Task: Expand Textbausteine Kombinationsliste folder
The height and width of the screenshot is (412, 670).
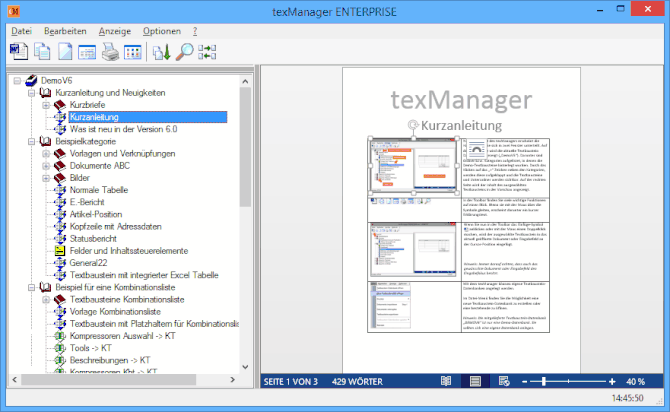Action: pyautogui.click(x=46, y=300)
